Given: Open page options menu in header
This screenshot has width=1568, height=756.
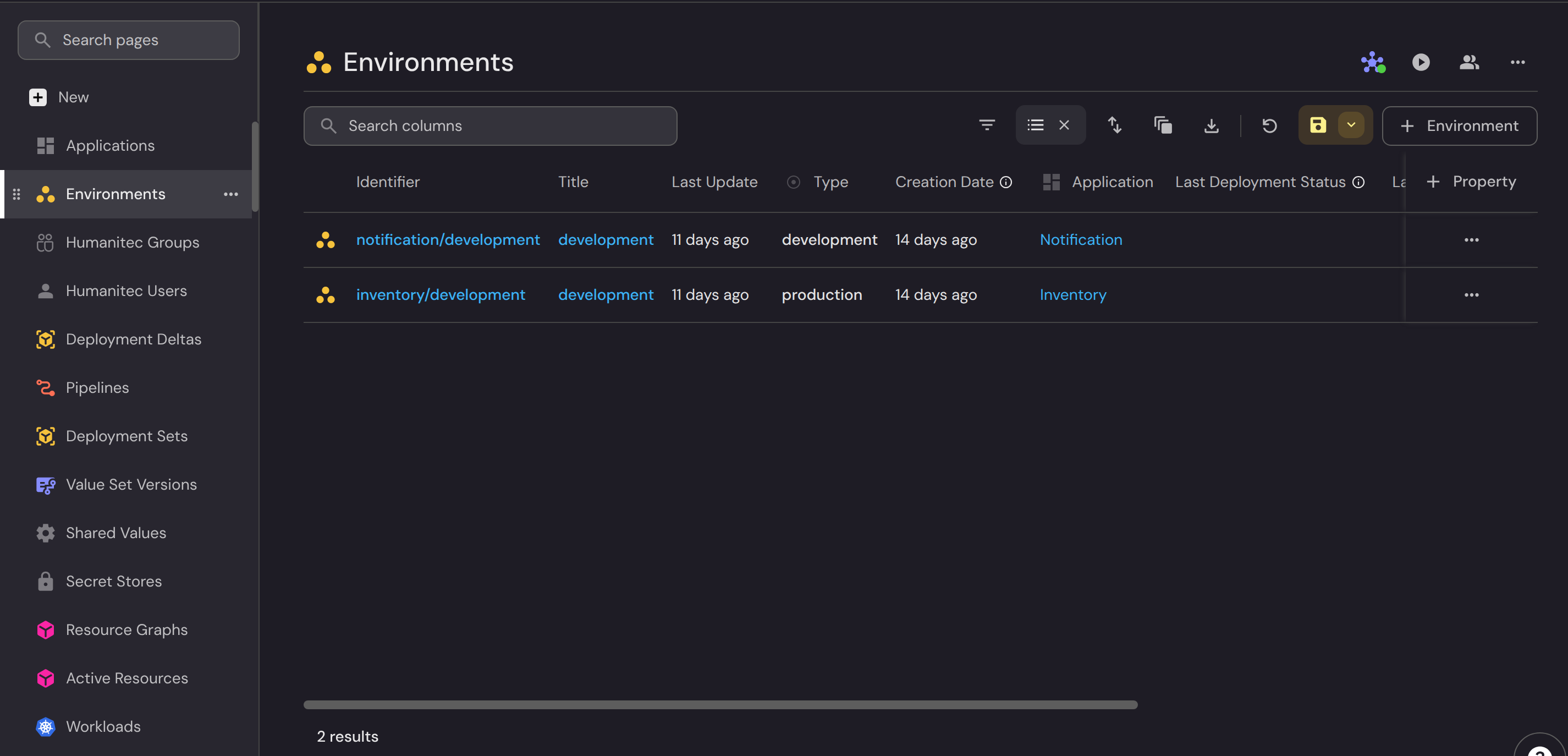Looking at the screenshot, I should click(1517, 62).
